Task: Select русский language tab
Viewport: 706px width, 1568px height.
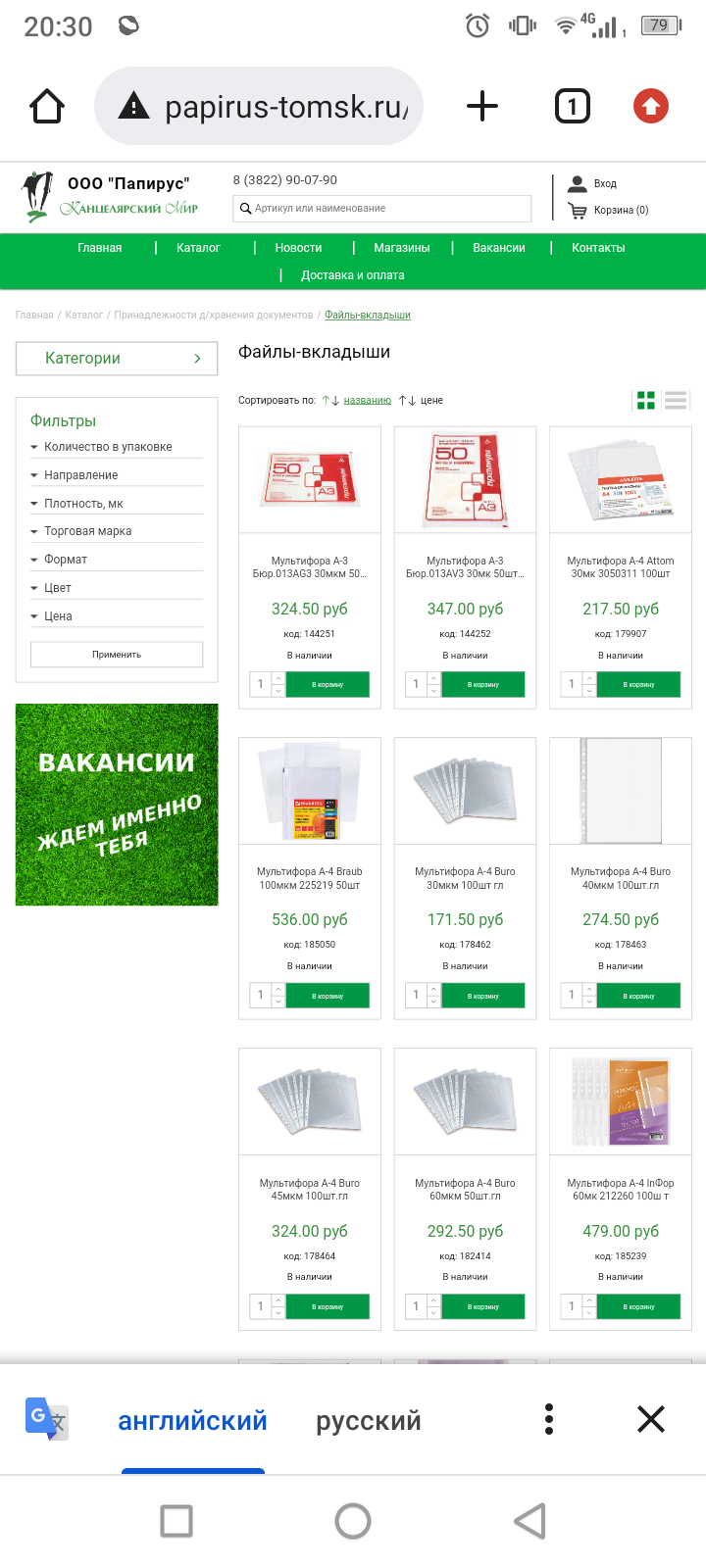Action: 369,1421
